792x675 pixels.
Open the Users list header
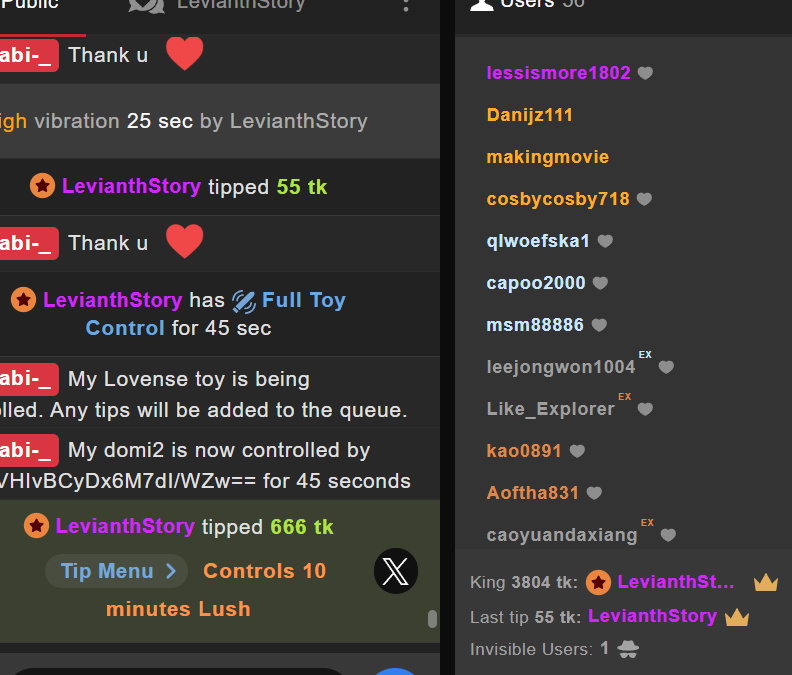[x=528, y=4]
